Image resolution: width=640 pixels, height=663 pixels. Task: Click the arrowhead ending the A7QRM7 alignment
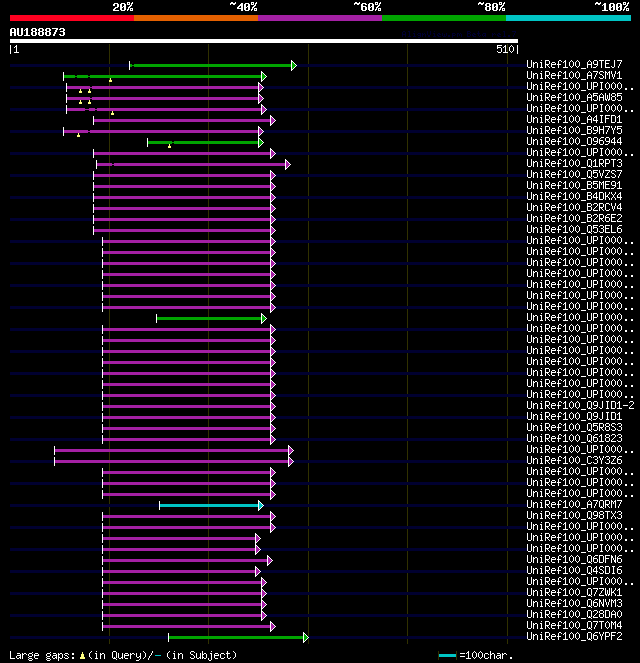coord(261,505)
